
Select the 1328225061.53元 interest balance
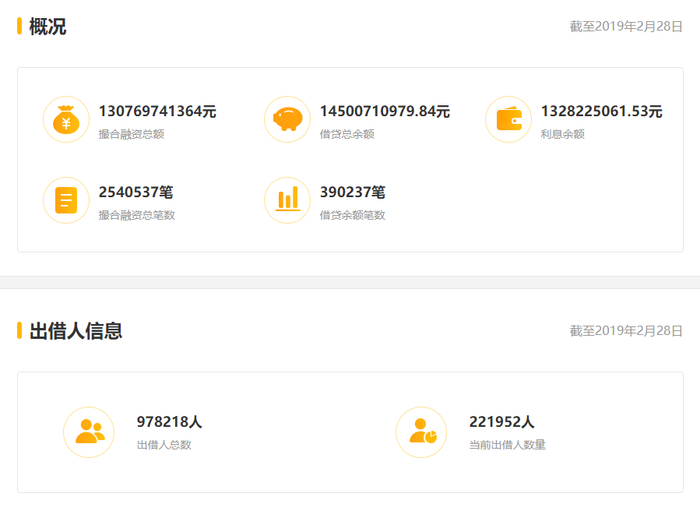(601, 111)
